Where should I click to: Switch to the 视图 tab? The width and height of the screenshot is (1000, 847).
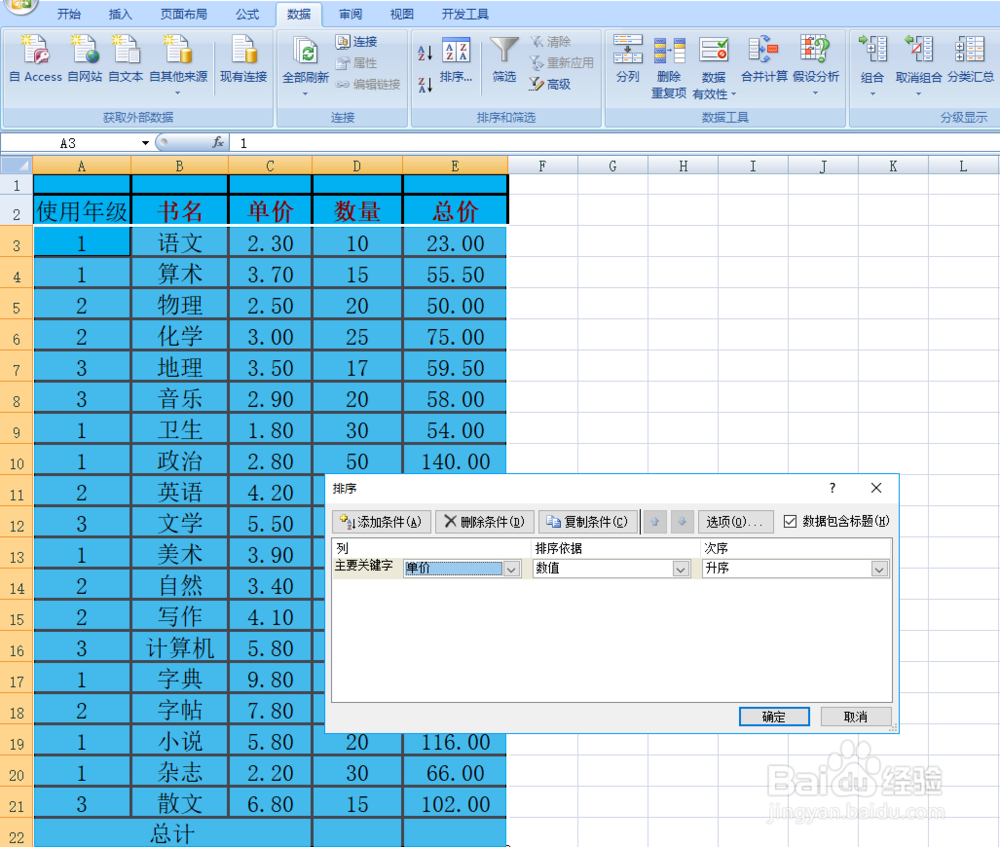tap(402, 14)
